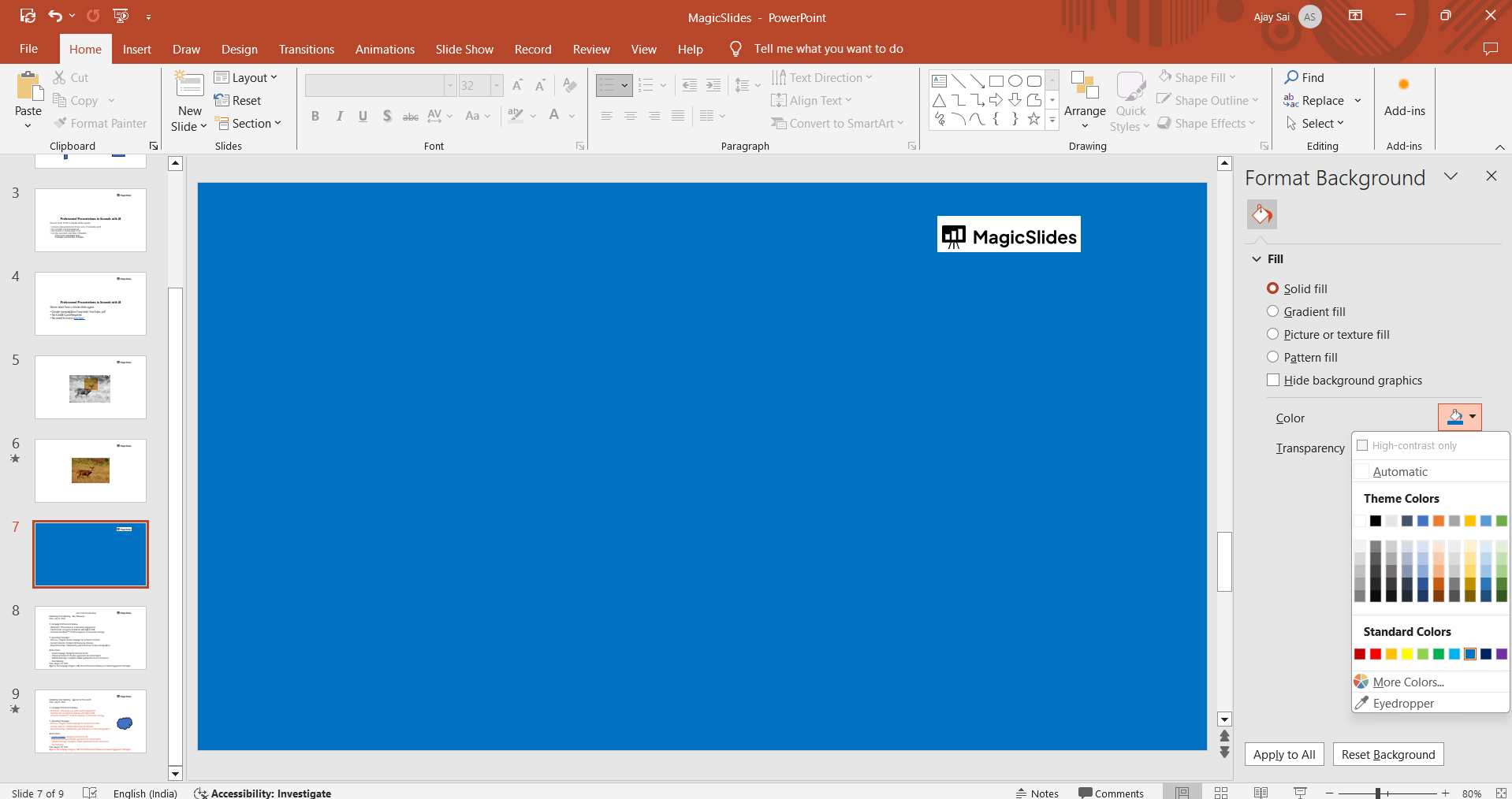
Task: Click the Reset Background button
Action: pos(1387,754)
